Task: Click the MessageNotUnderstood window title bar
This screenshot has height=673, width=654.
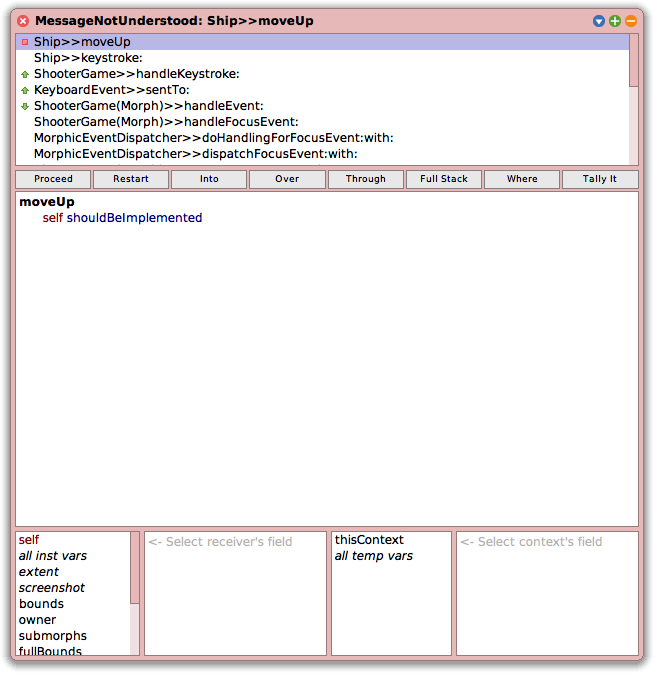Action: click(x=326, y=21)
